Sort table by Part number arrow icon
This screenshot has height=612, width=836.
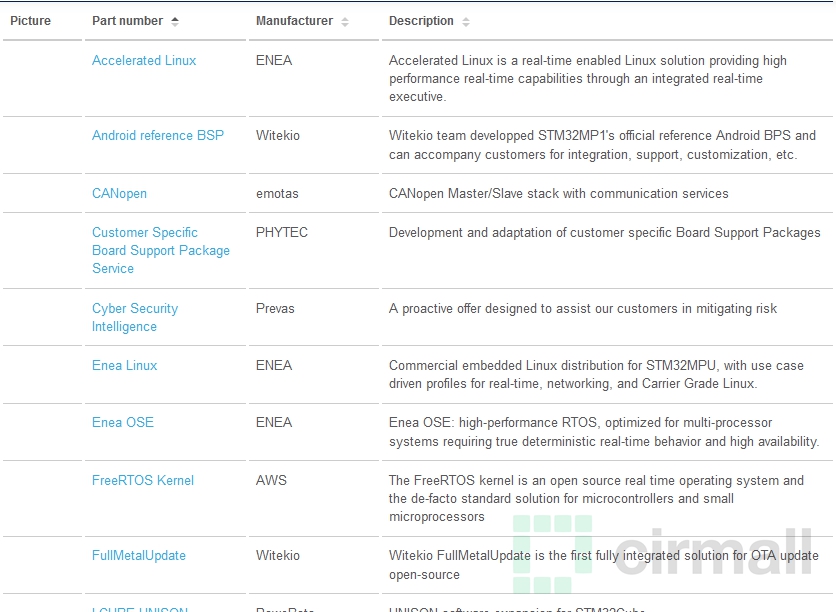point(175,21)
